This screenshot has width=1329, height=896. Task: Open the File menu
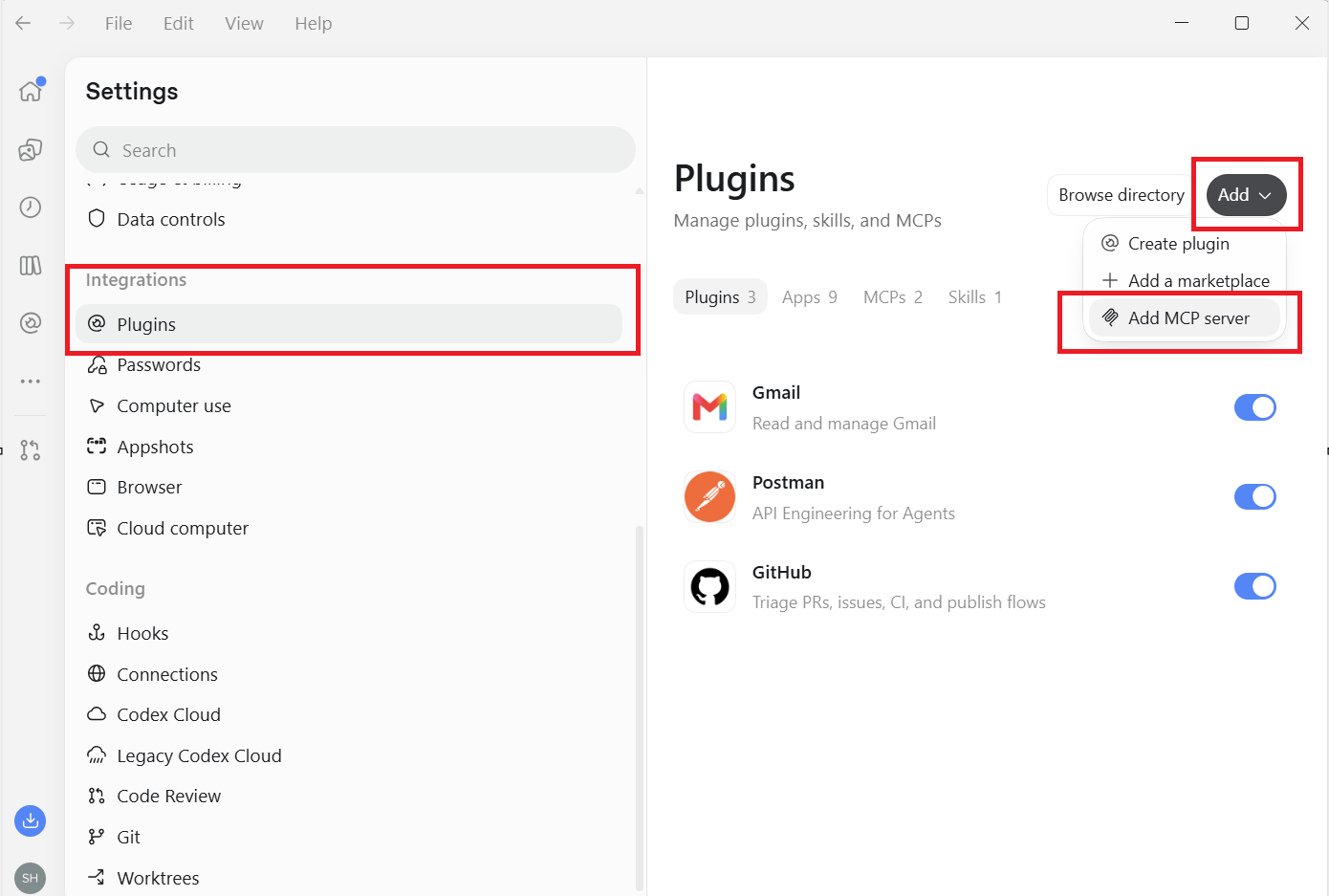coord(119,24)
